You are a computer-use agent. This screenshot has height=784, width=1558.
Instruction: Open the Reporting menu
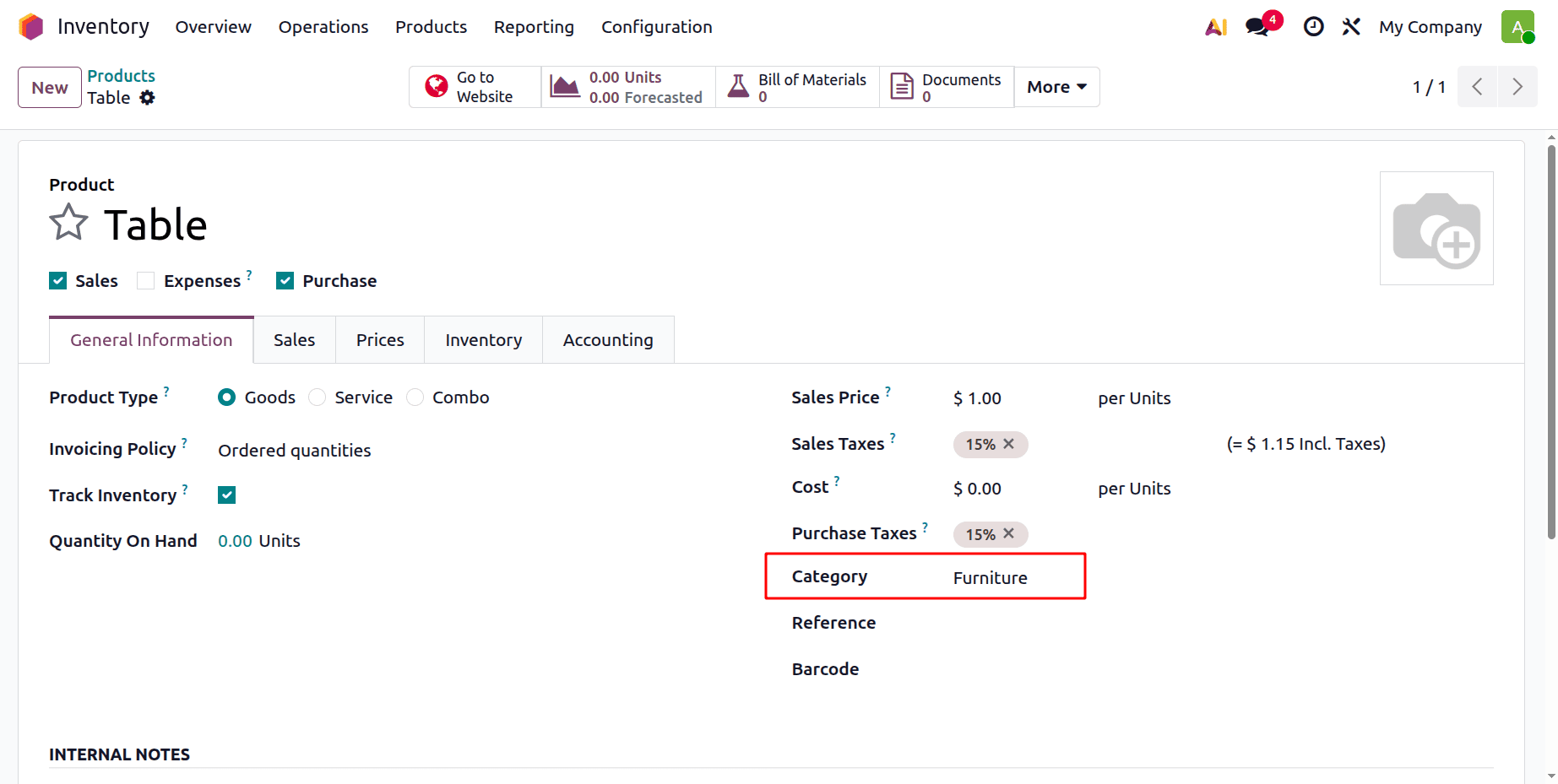point(534,27)
